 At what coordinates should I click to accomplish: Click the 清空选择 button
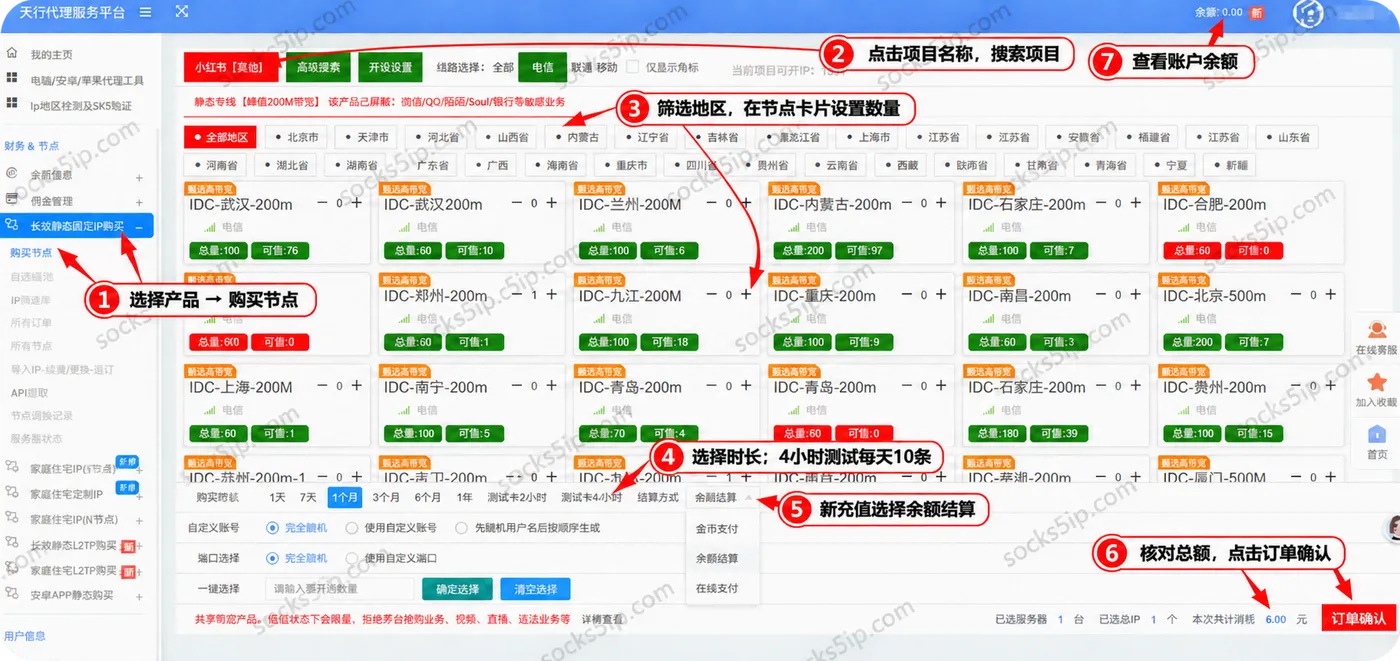tap(535, 589)
